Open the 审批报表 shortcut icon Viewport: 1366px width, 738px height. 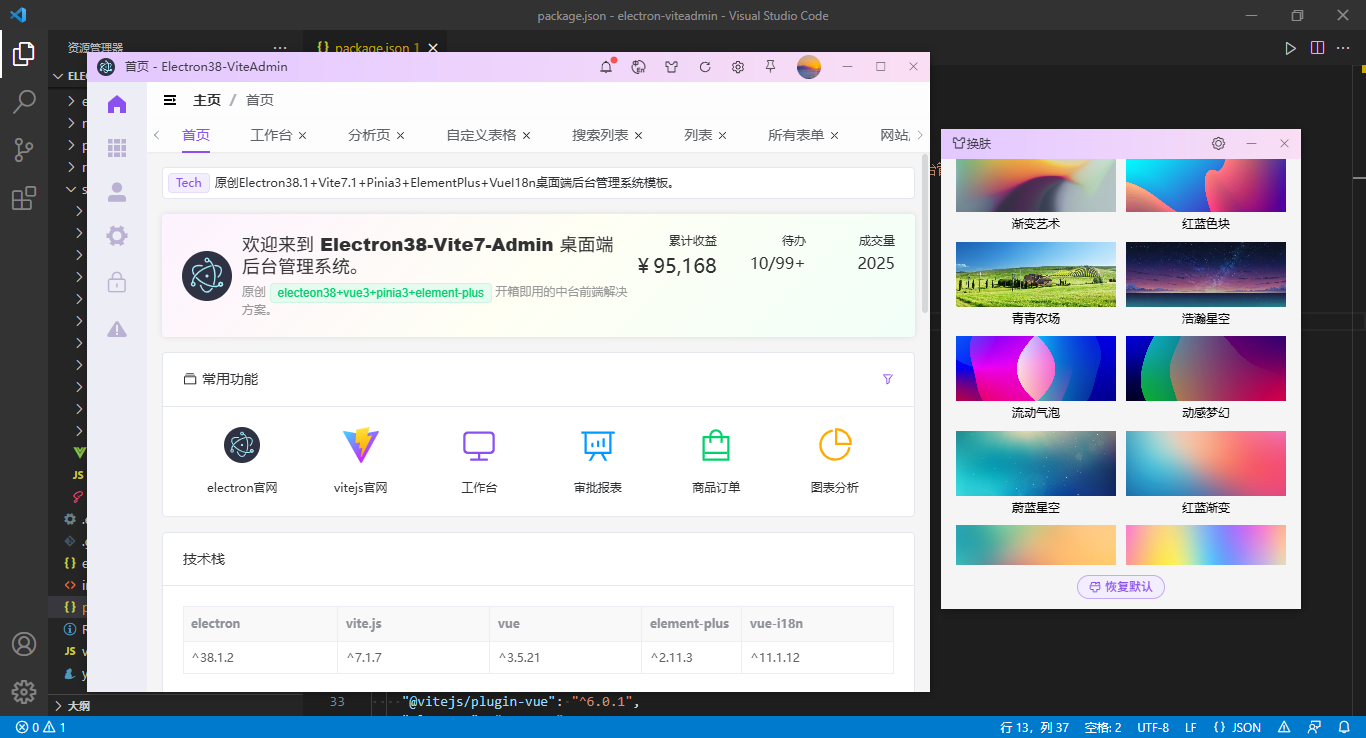(598, 445)
